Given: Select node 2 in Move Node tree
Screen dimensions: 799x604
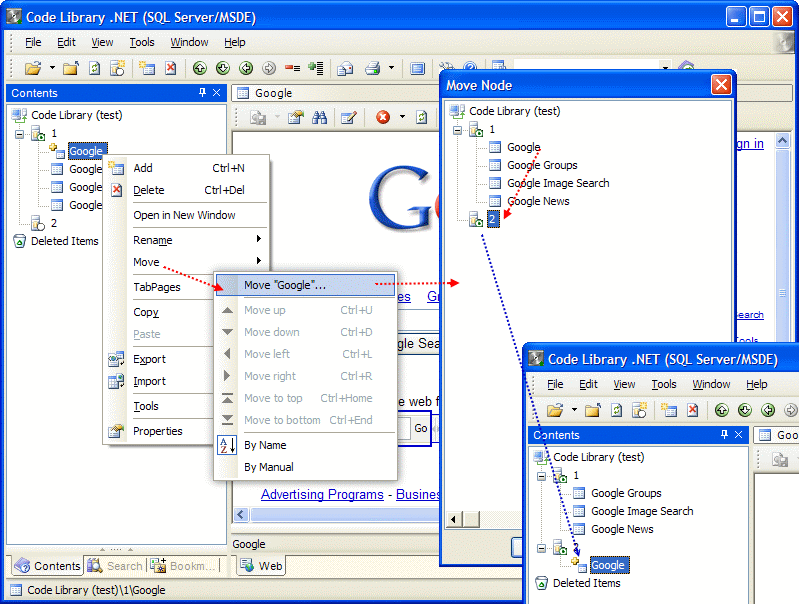Looking at the screenshot, I should coord(493,219).
